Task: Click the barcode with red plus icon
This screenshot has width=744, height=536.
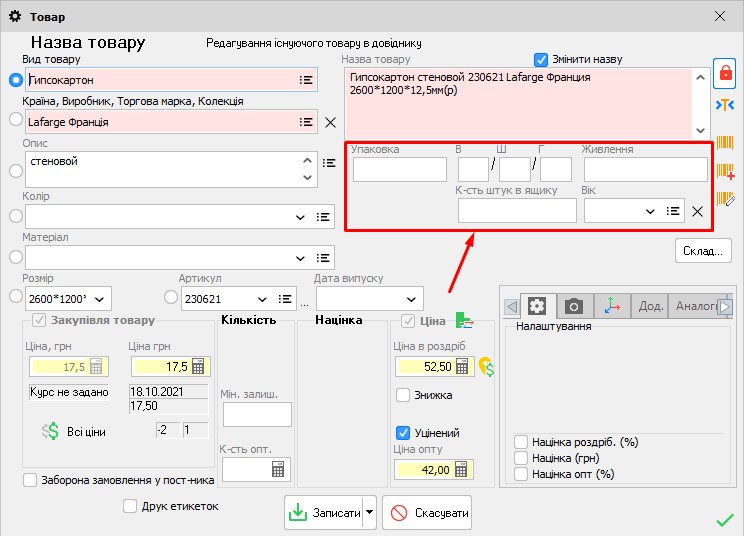Action: click(726, 172)
